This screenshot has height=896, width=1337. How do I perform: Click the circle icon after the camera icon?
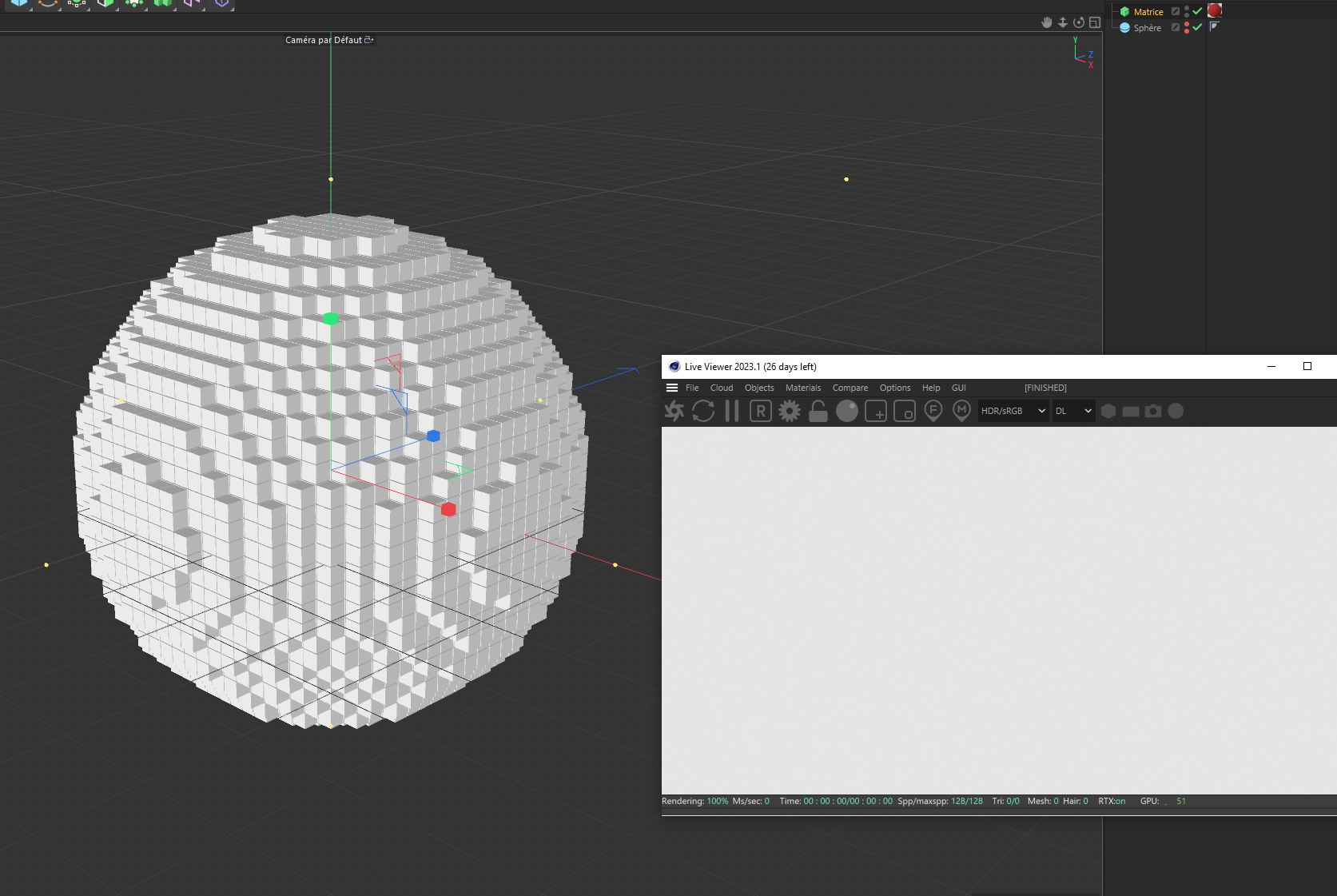coord(1176,411)
